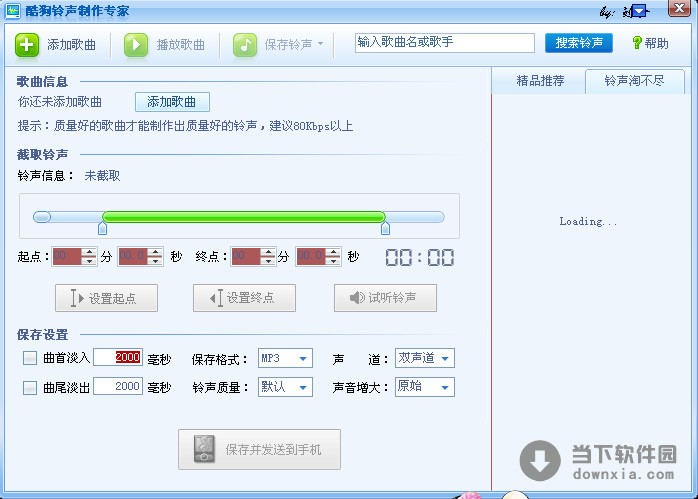
Task: Click the round playback position slider knob
Action: [42, 217]
